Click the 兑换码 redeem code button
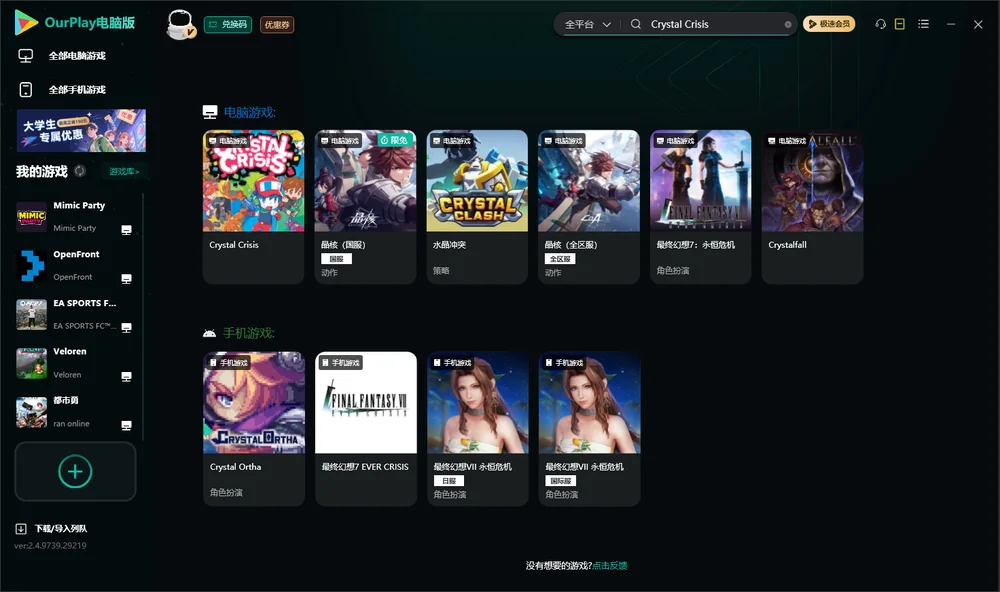The width and height of the screenshot is (1000, 592). [228, 25]
